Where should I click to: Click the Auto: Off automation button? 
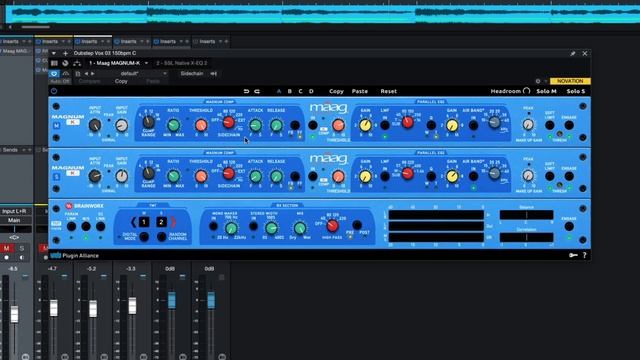tap(60, 81)
